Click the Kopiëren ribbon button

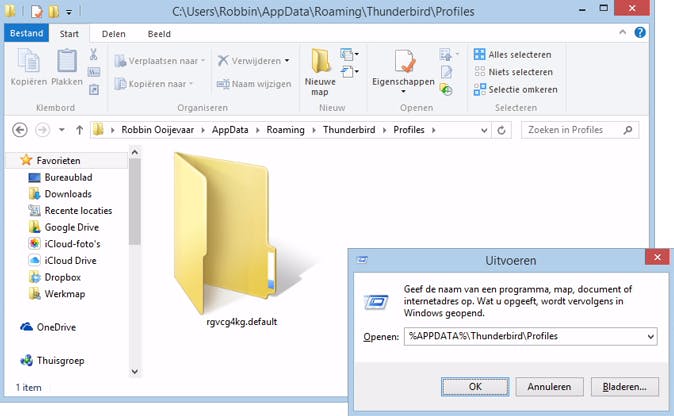(28, 67)
